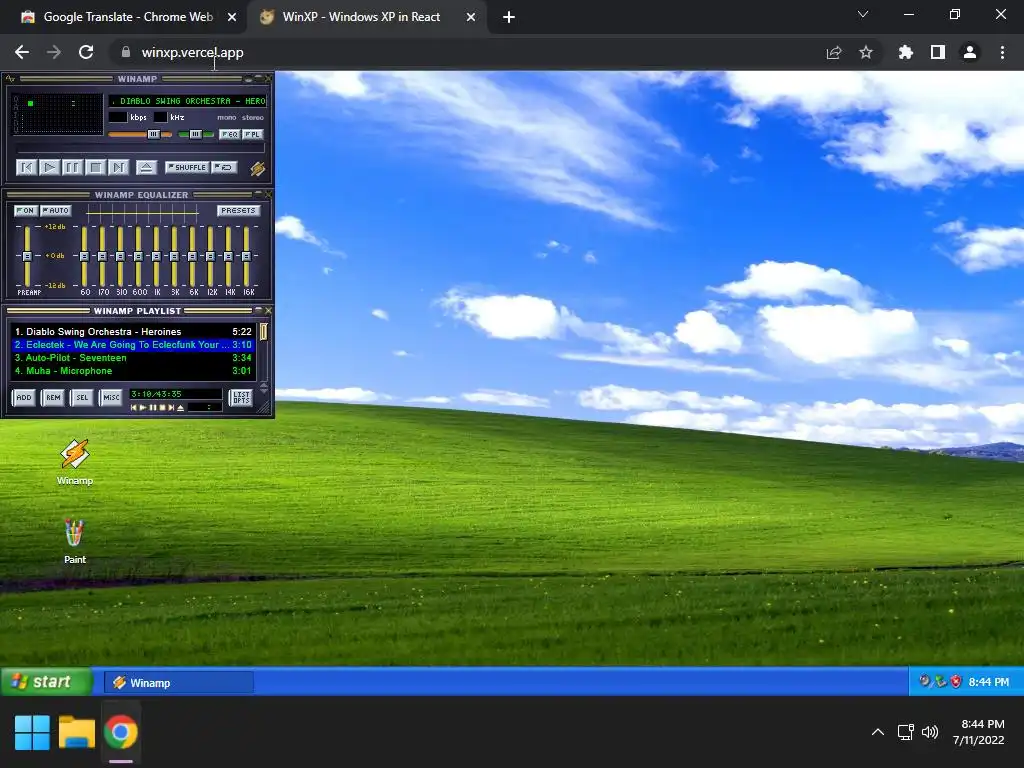Screen dimensions: 1024x768
Task: Select the Winamp XP taskbar button
Action: 179,682
